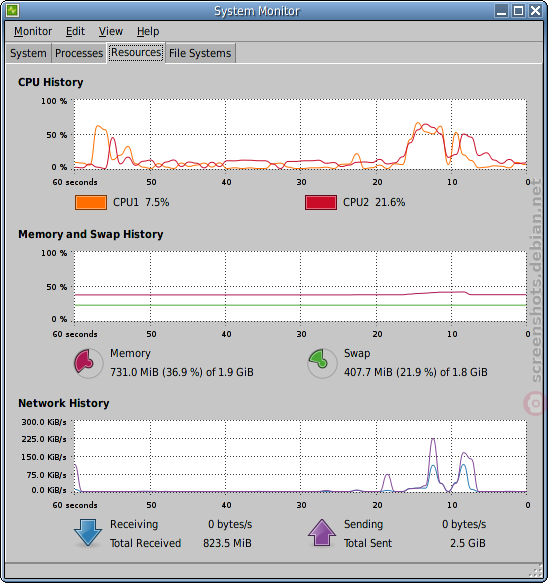Switch to the System tab
The width and height of the screenshot is (548, 583).
28,53
